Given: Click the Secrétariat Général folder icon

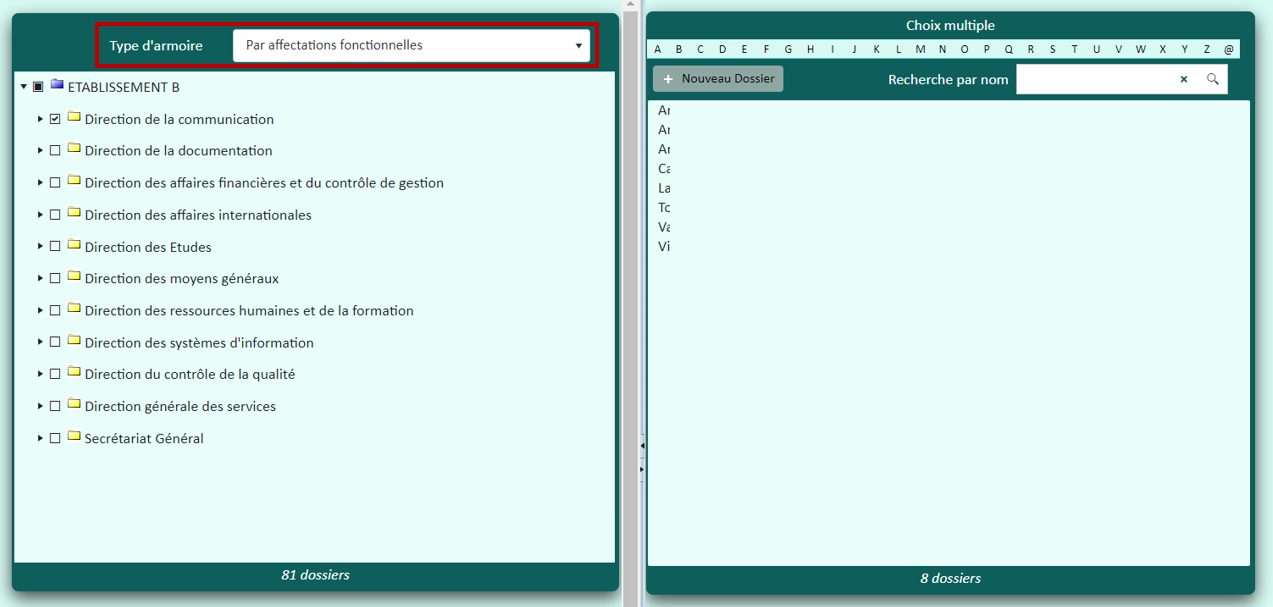Looking at the screenshot, I should (x=74, y=436).
